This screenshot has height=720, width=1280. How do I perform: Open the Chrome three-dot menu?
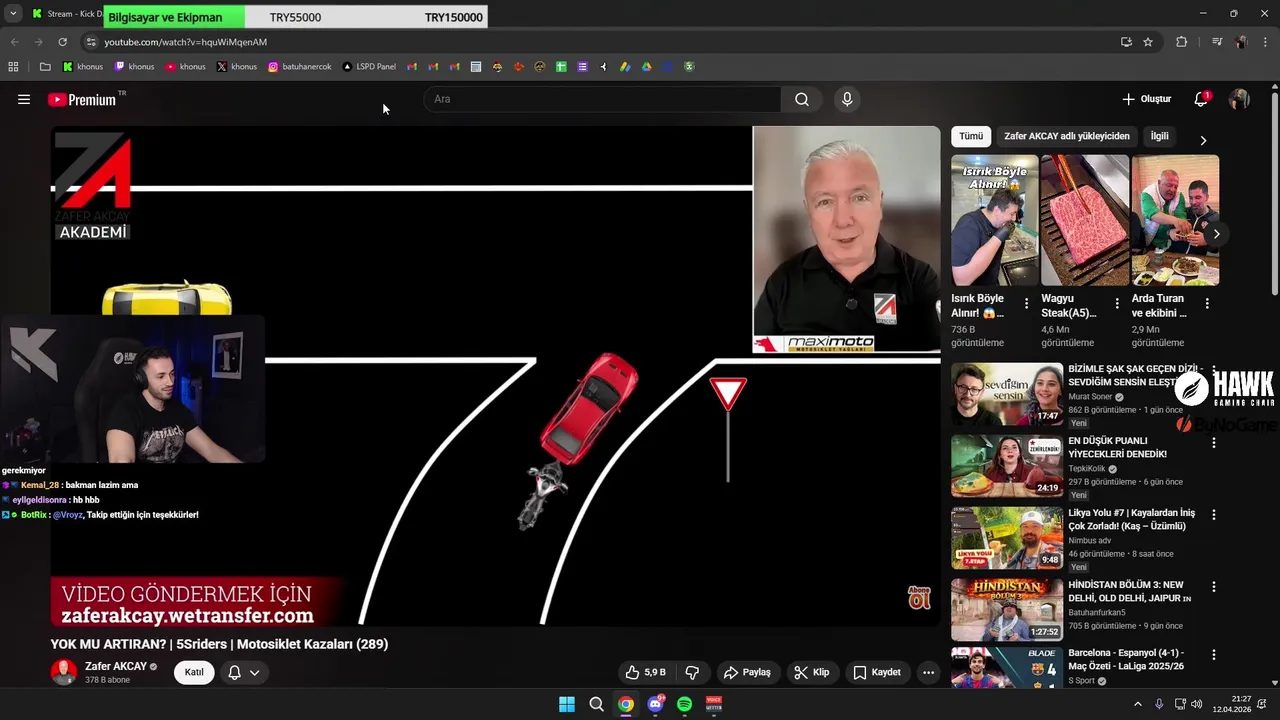point(1265,42)
